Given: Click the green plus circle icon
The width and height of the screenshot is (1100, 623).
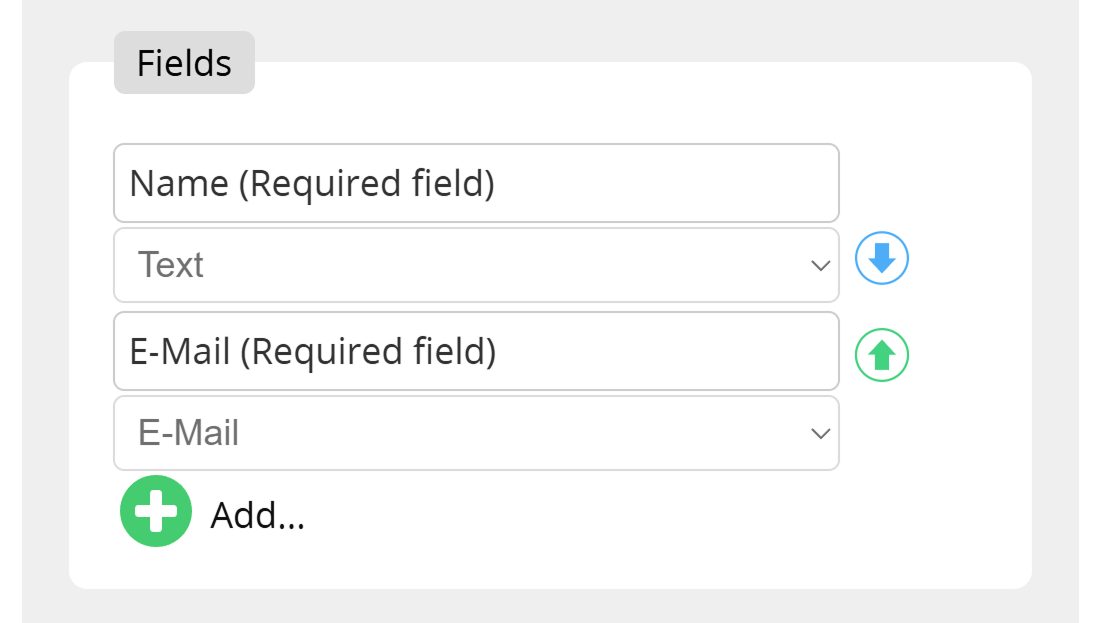Looking at the screenshot, I should click(x=156, y=511).
